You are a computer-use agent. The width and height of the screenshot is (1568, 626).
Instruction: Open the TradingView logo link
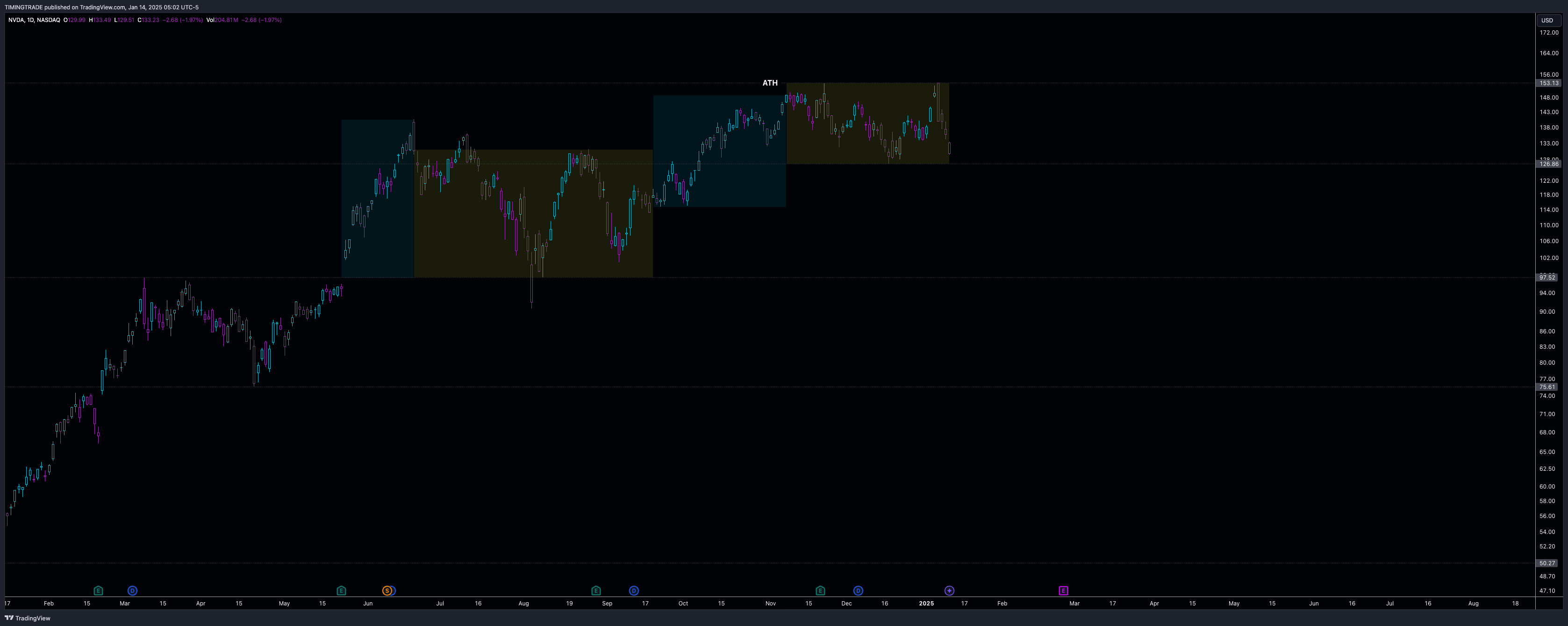click(28, 618)
